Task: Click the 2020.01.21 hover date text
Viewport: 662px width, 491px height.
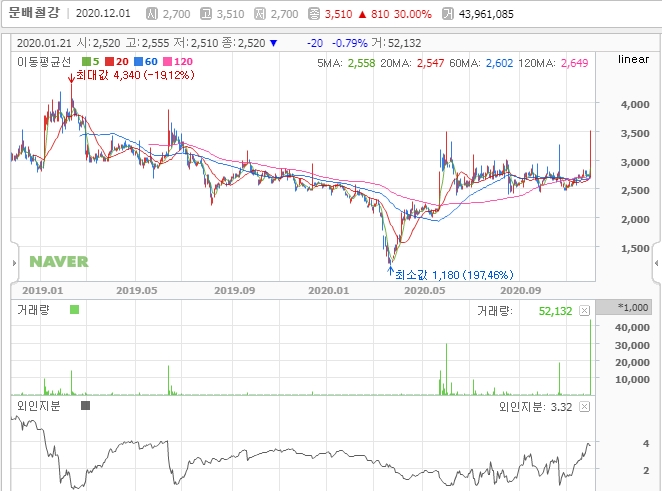Action: (x=44, y=43)
